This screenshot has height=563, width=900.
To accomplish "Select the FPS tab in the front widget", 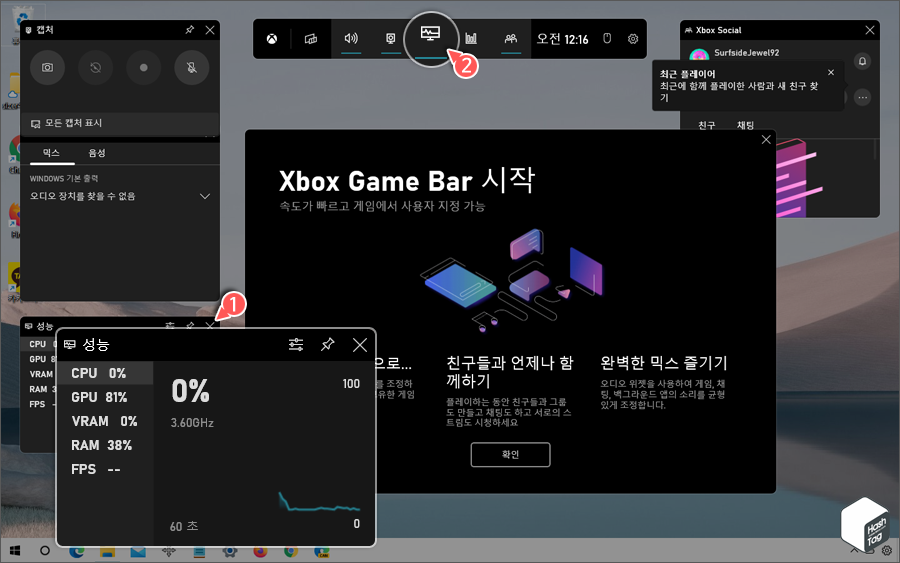I will coord(106,469).
